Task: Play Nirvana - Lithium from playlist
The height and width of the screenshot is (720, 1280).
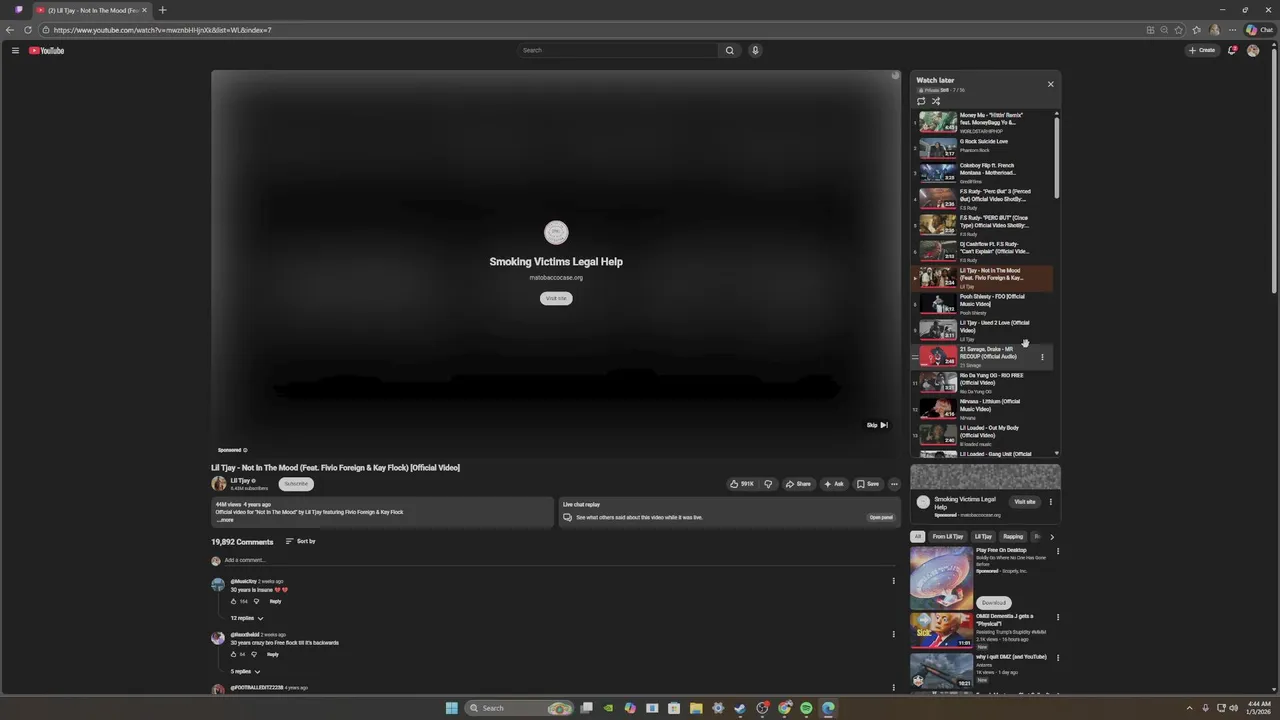Action: 982,409
